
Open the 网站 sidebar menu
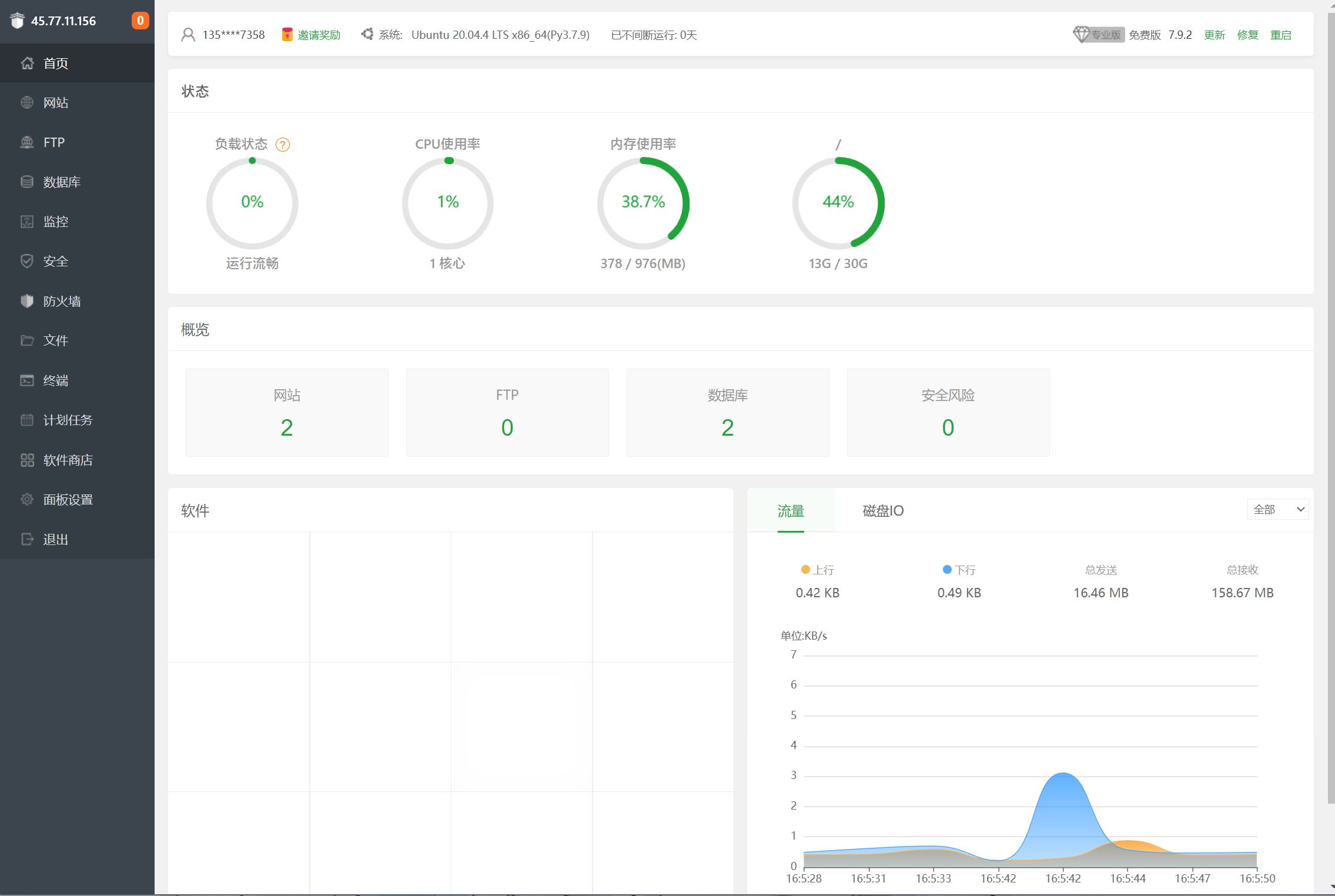click(77, 102)
